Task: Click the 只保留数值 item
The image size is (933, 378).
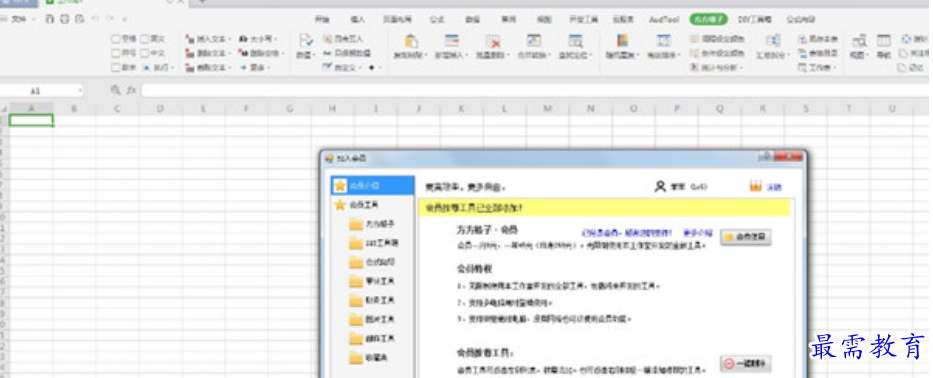Action: (x=347, y=53)
